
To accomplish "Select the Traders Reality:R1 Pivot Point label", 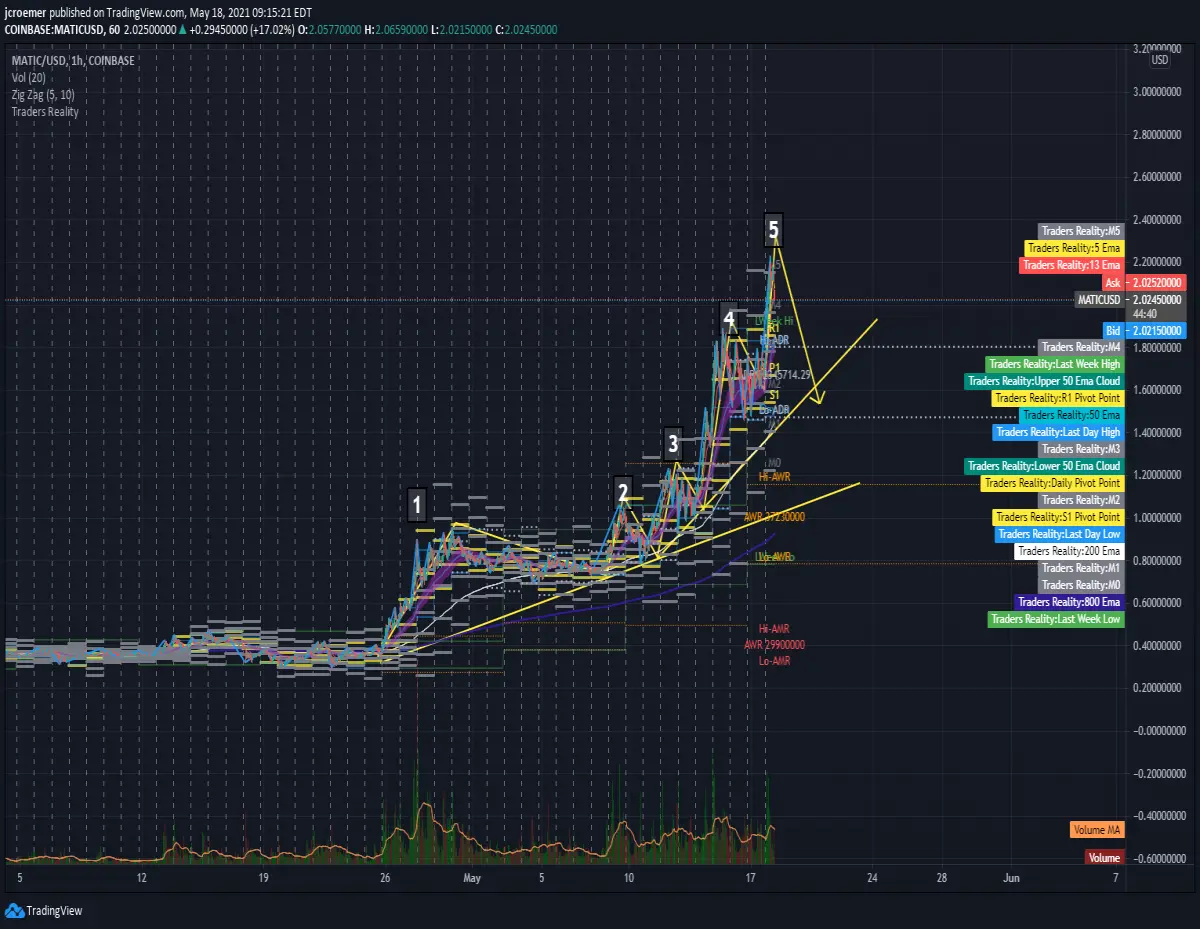I will 1059,398.
